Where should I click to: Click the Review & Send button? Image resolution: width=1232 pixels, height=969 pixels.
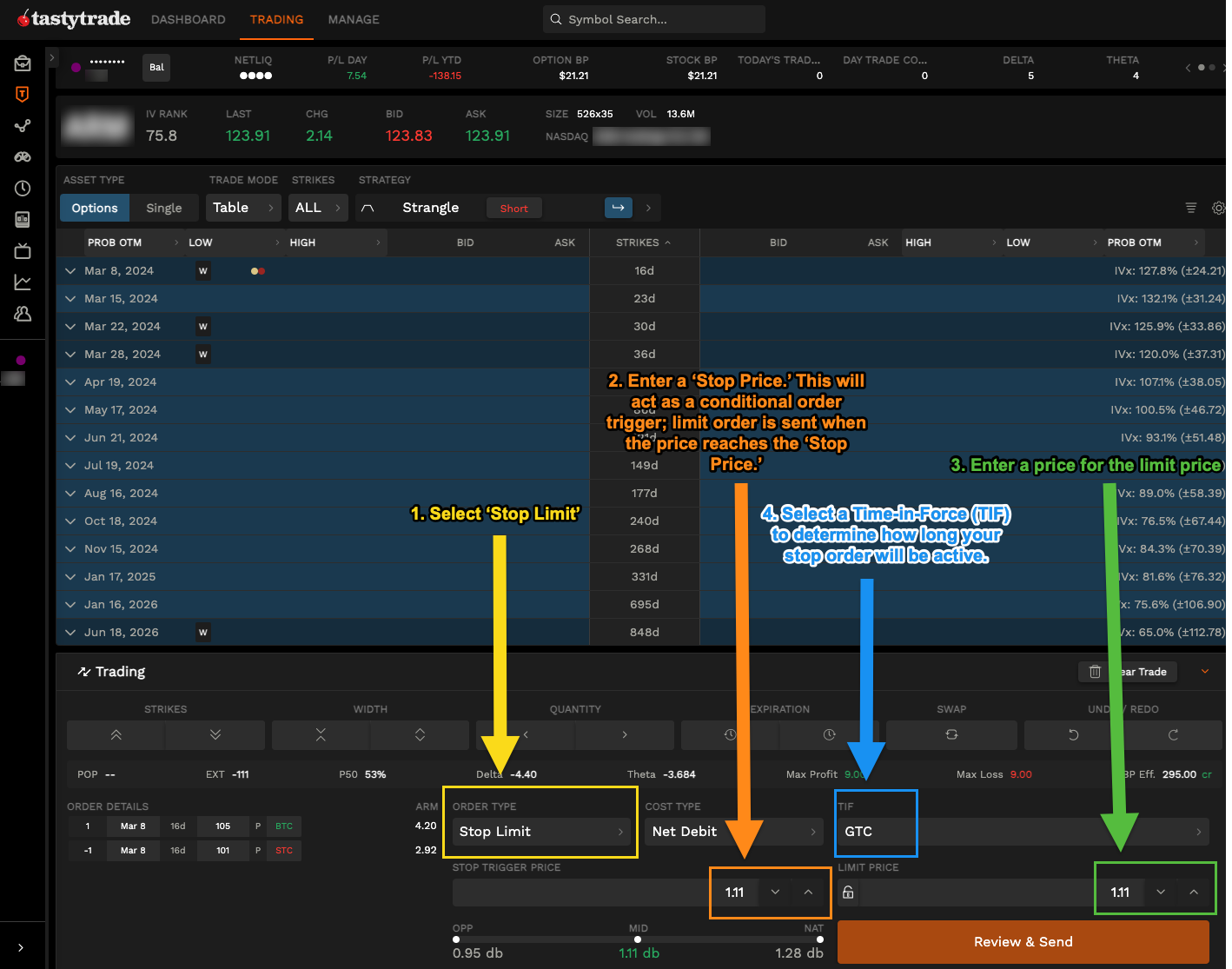[1023, 942]
